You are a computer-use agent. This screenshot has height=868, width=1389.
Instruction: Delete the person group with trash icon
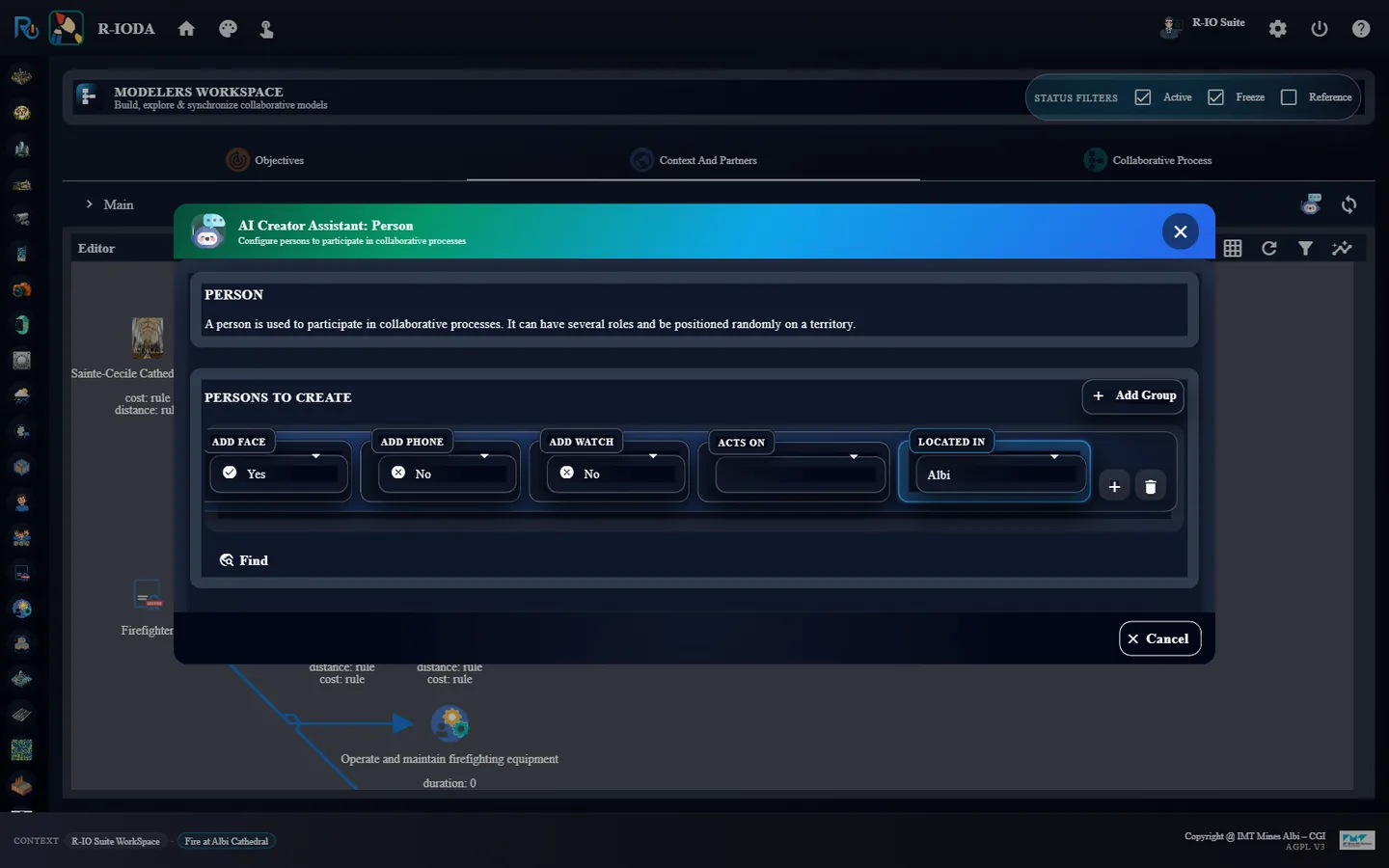pyautogui.click(x=1150, y=486)
